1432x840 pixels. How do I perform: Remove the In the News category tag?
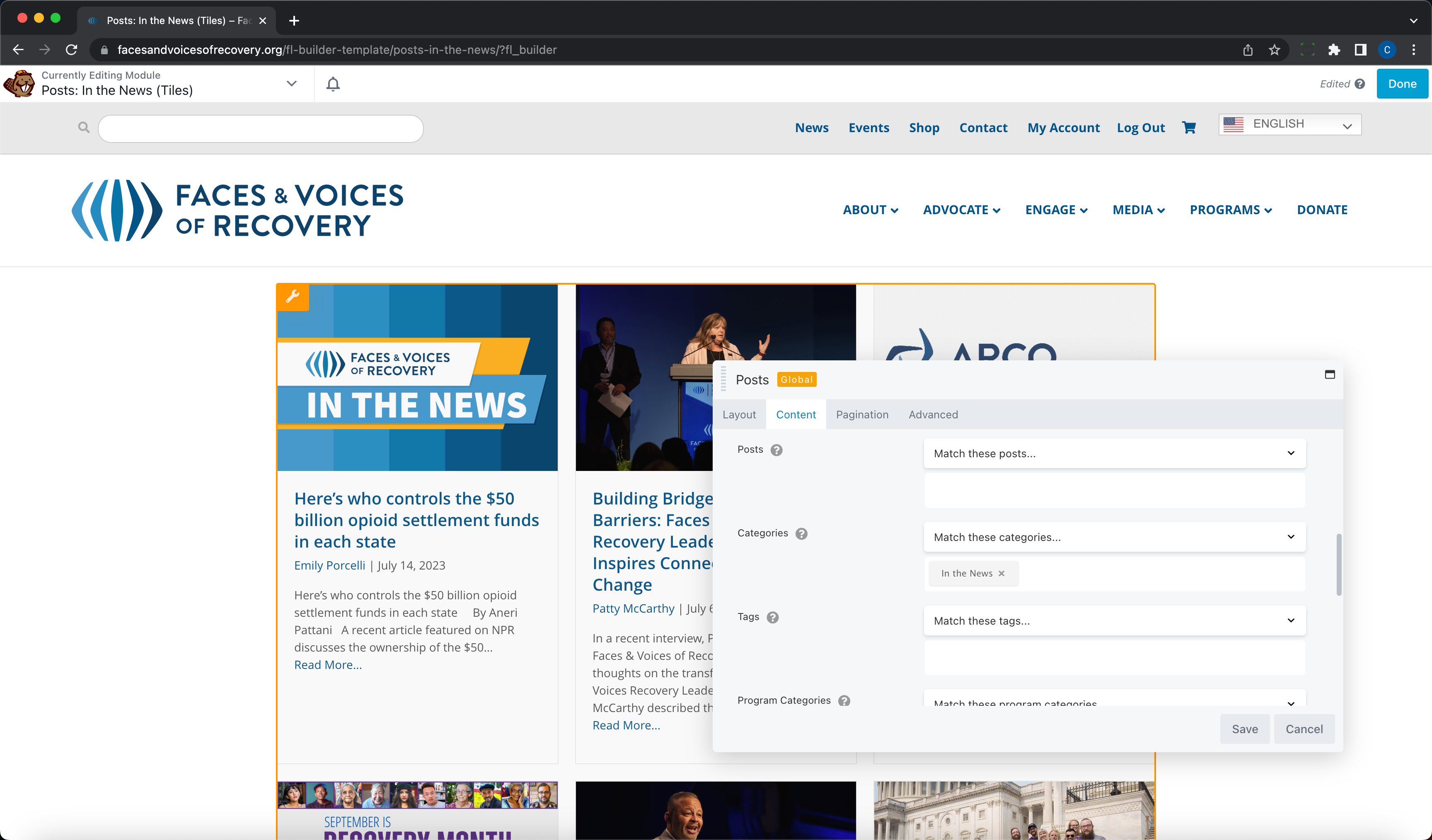[x=1002, y=574]
